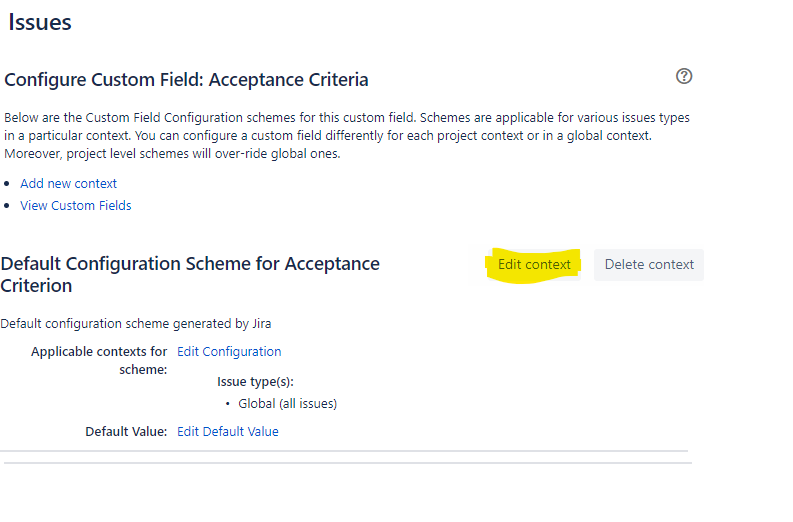
Task: Click the bullet beside View Custom Fields
Action: point(8,206)
